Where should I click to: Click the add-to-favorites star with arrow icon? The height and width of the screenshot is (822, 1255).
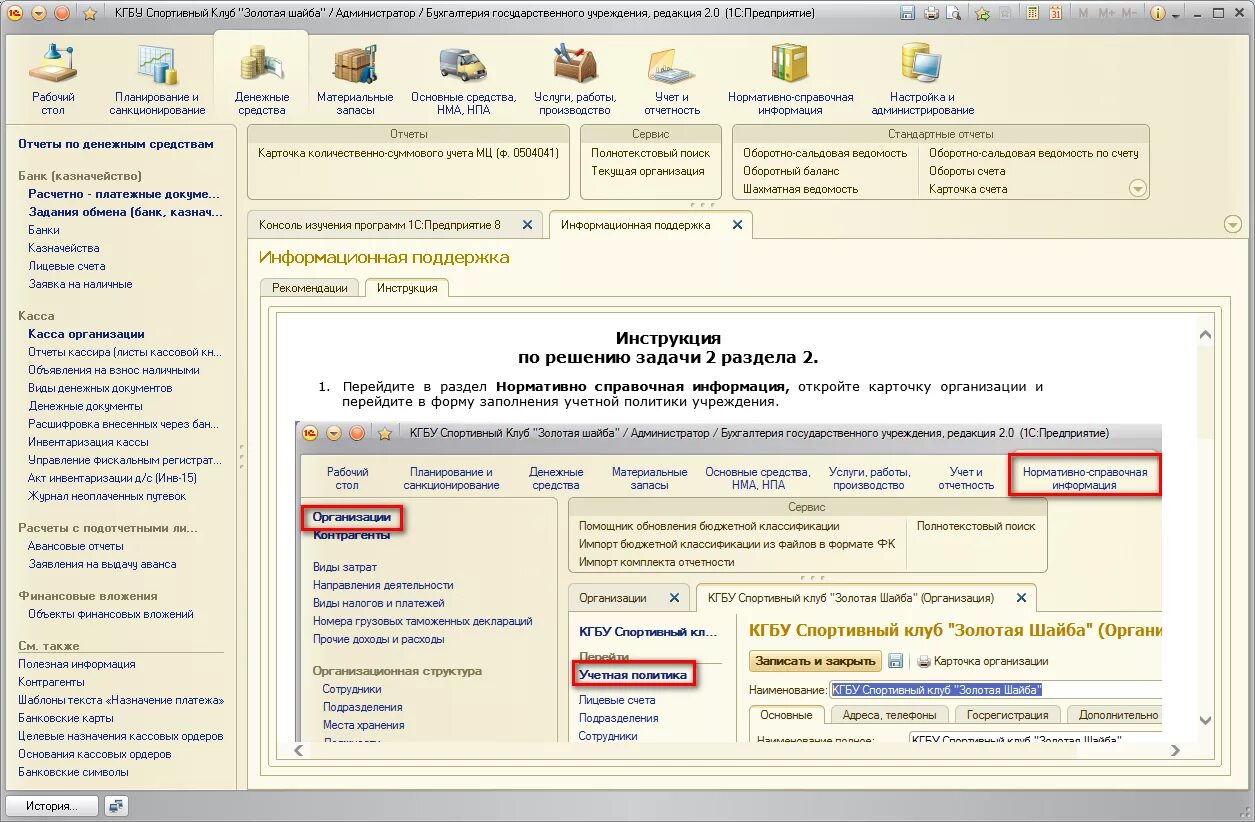tap(983, 13)
